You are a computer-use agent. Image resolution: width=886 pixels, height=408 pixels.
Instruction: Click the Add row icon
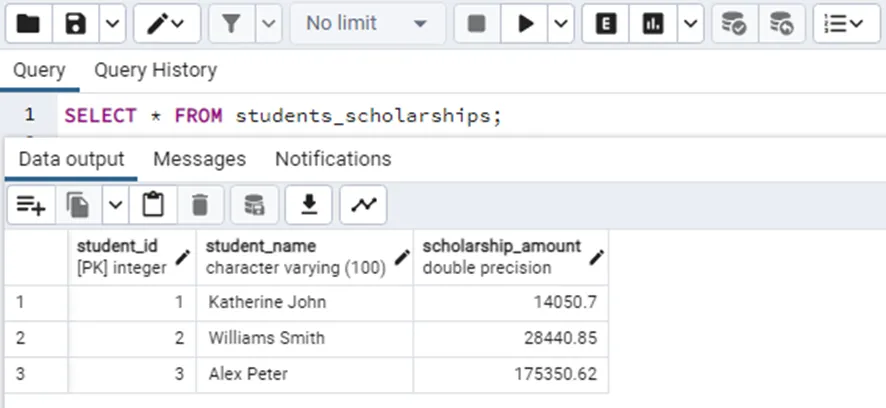[x=31, y=205]
